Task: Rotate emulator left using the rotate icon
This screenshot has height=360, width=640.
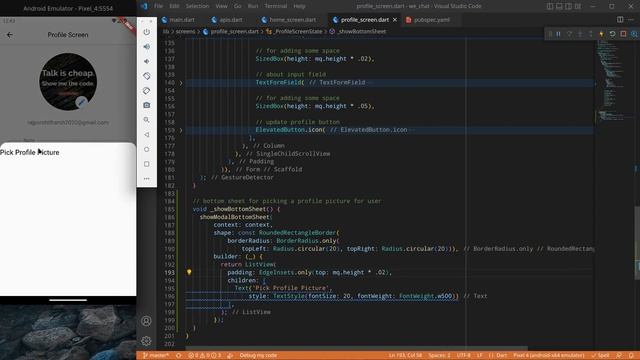Action: pyautogui.click(x=147, y=76)
